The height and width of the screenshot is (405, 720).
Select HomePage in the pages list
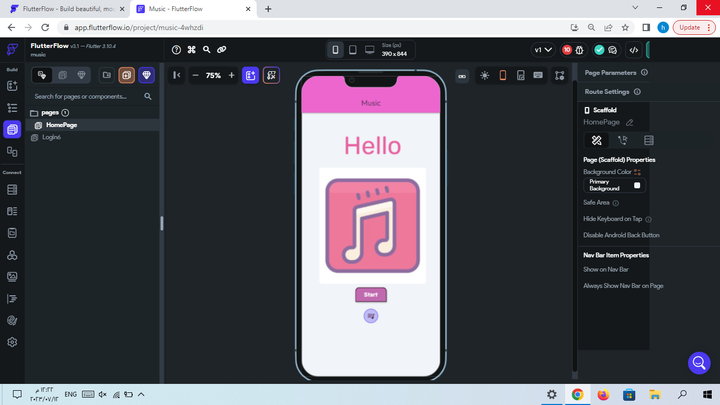click(61, 125)
